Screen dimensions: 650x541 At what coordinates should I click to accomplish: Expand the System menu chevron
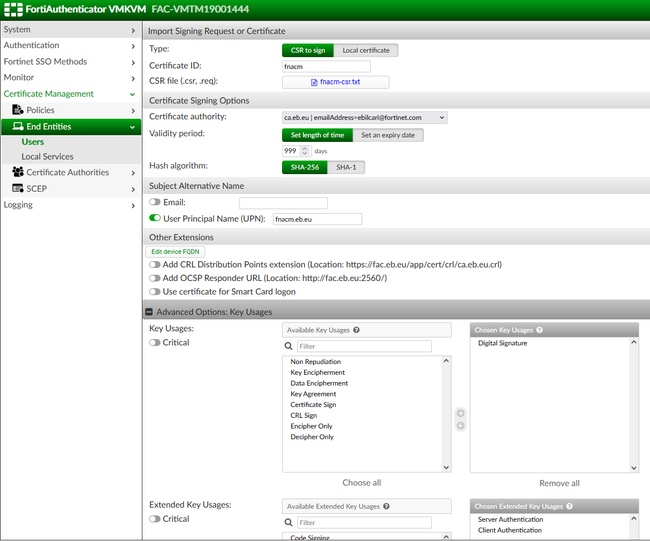click(133, 31)
